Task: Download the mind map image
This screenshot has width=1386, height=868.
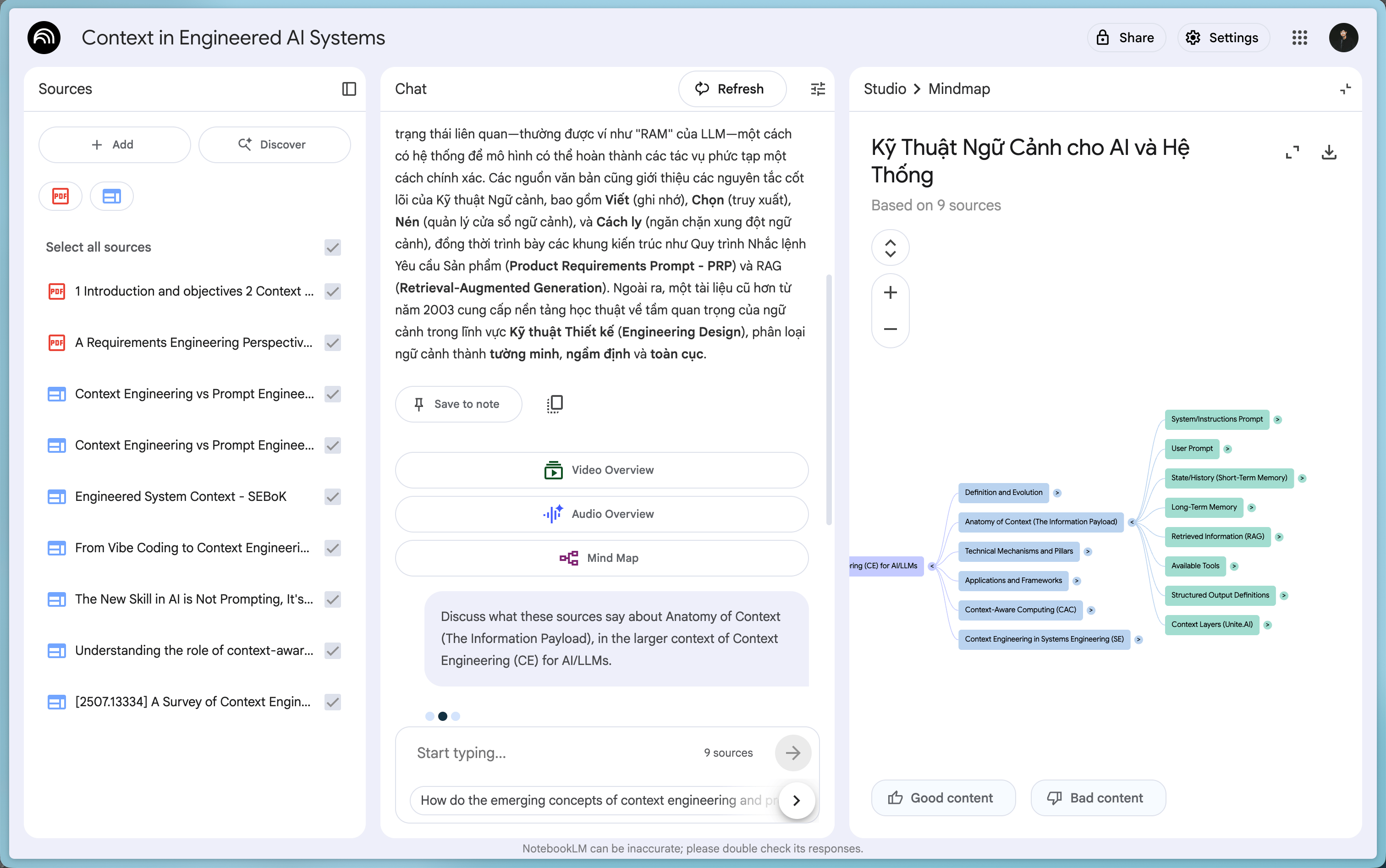Action: [x=1329, y=152]
